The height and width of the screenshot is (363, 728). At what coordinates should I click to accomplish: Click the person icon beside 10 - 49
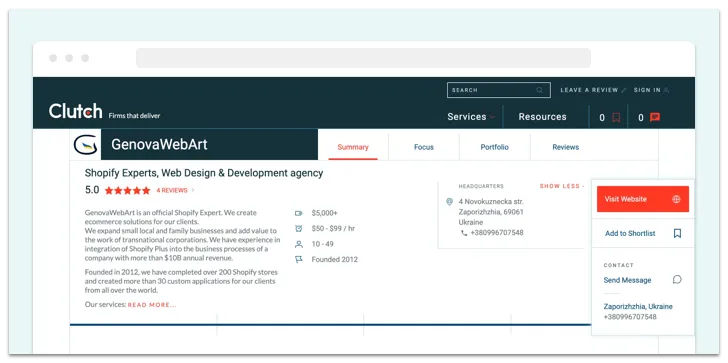point(299,244)
